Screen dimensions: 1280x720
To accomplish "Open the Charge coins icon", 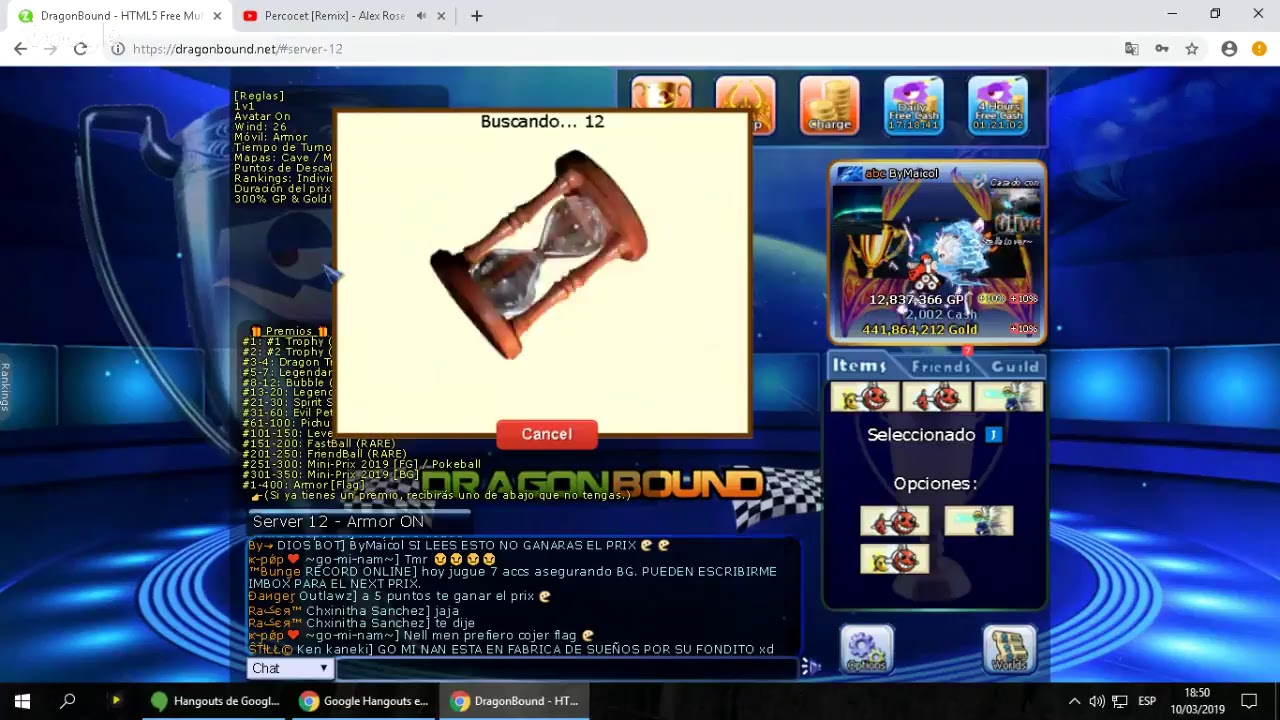I will coord(829,105).
